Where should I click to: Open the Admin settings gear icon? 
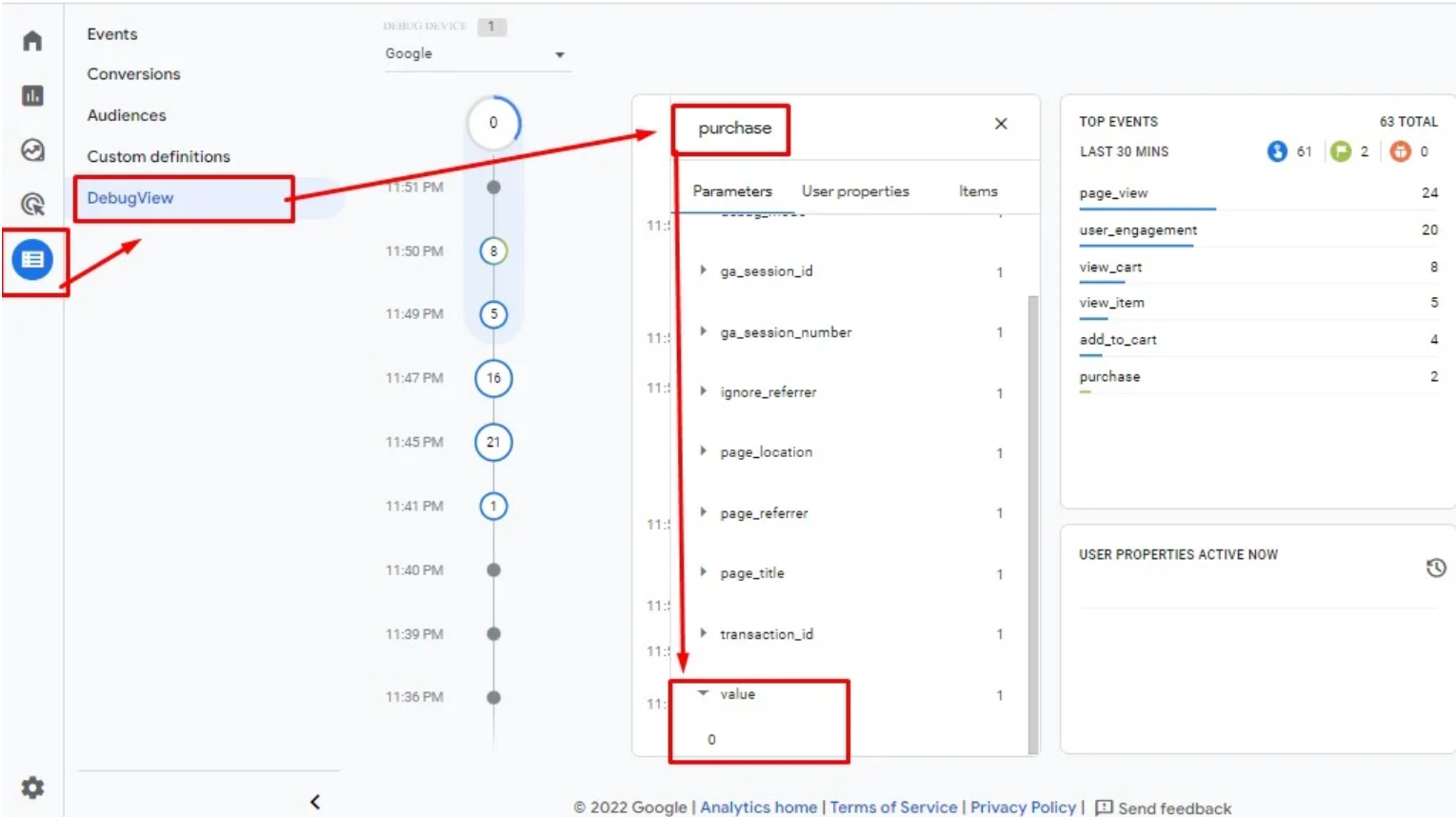click(32, 787)
